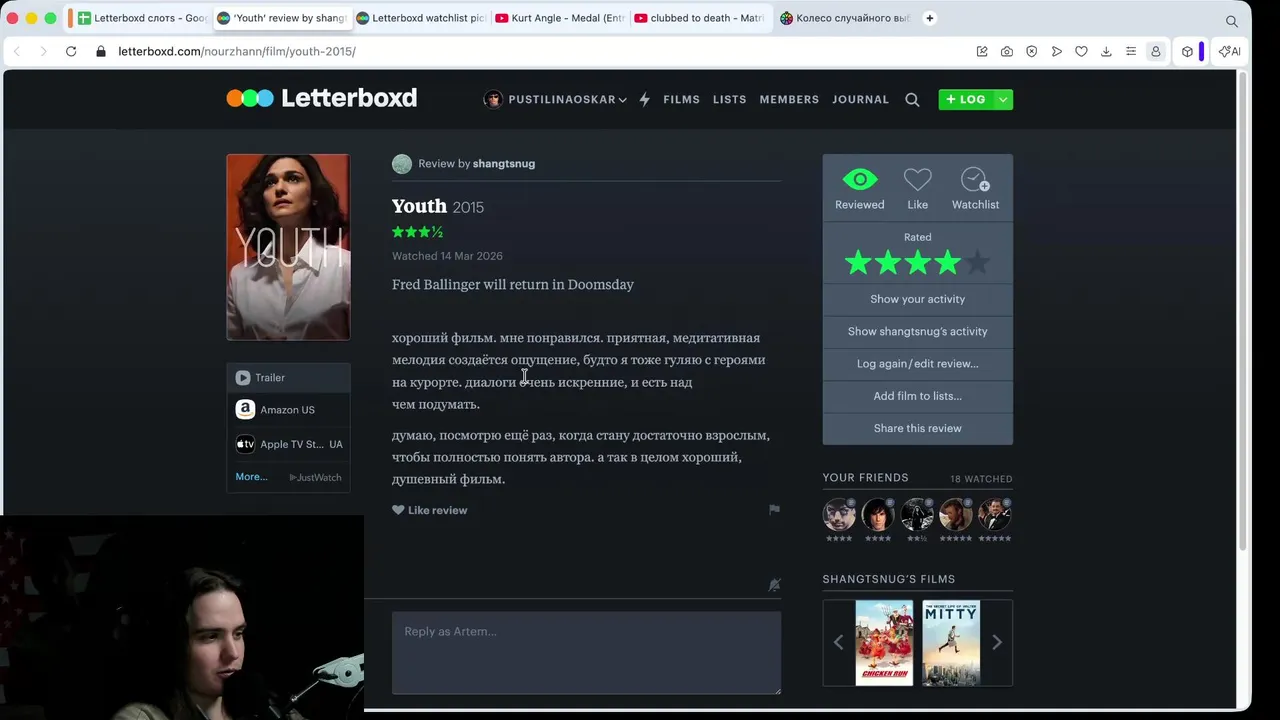This screenshot has height=720, width=1280.
Task: Open the Letterboxd search magnifier
Action: coord(912,99)
